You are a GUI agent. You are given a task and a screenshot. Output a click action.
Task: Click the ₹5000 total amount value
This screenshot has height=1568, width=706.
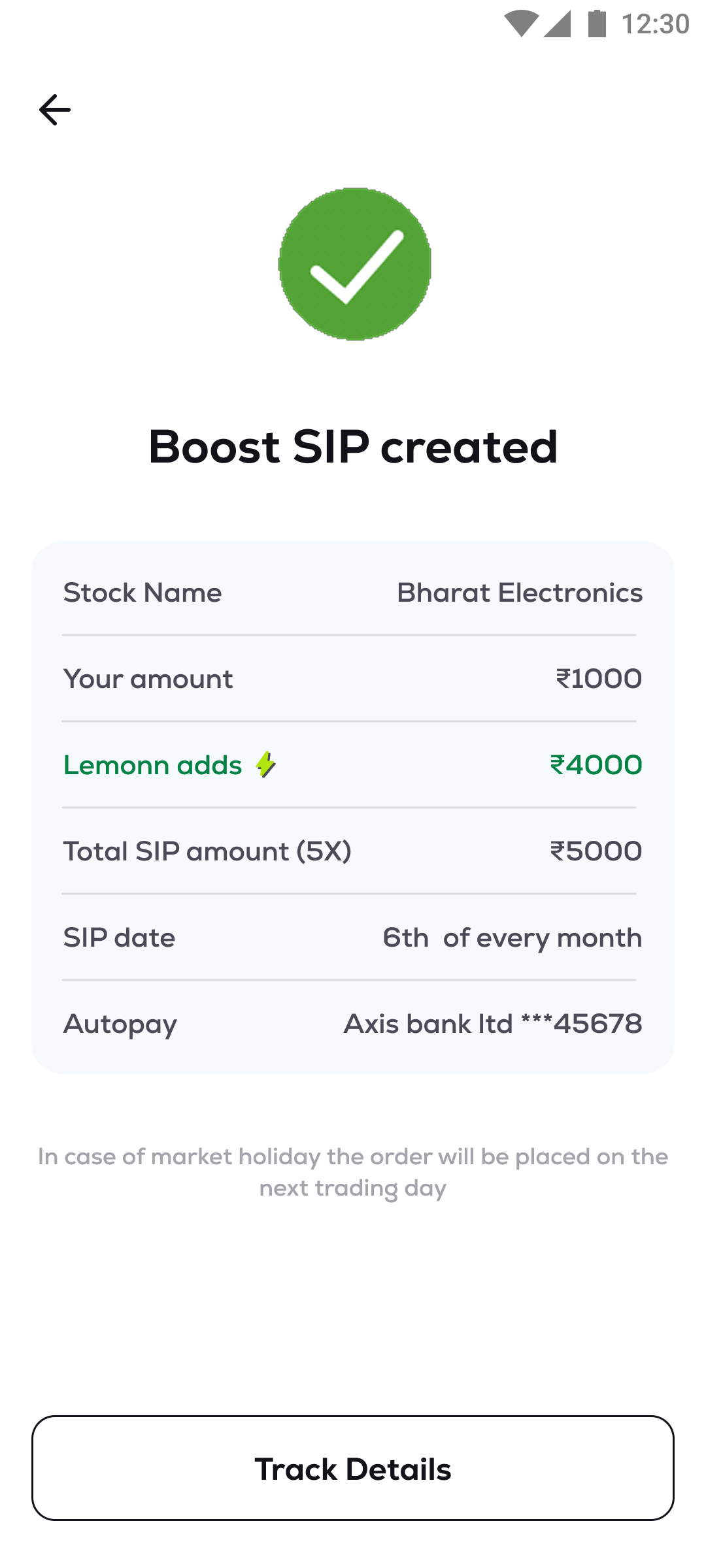596,851
